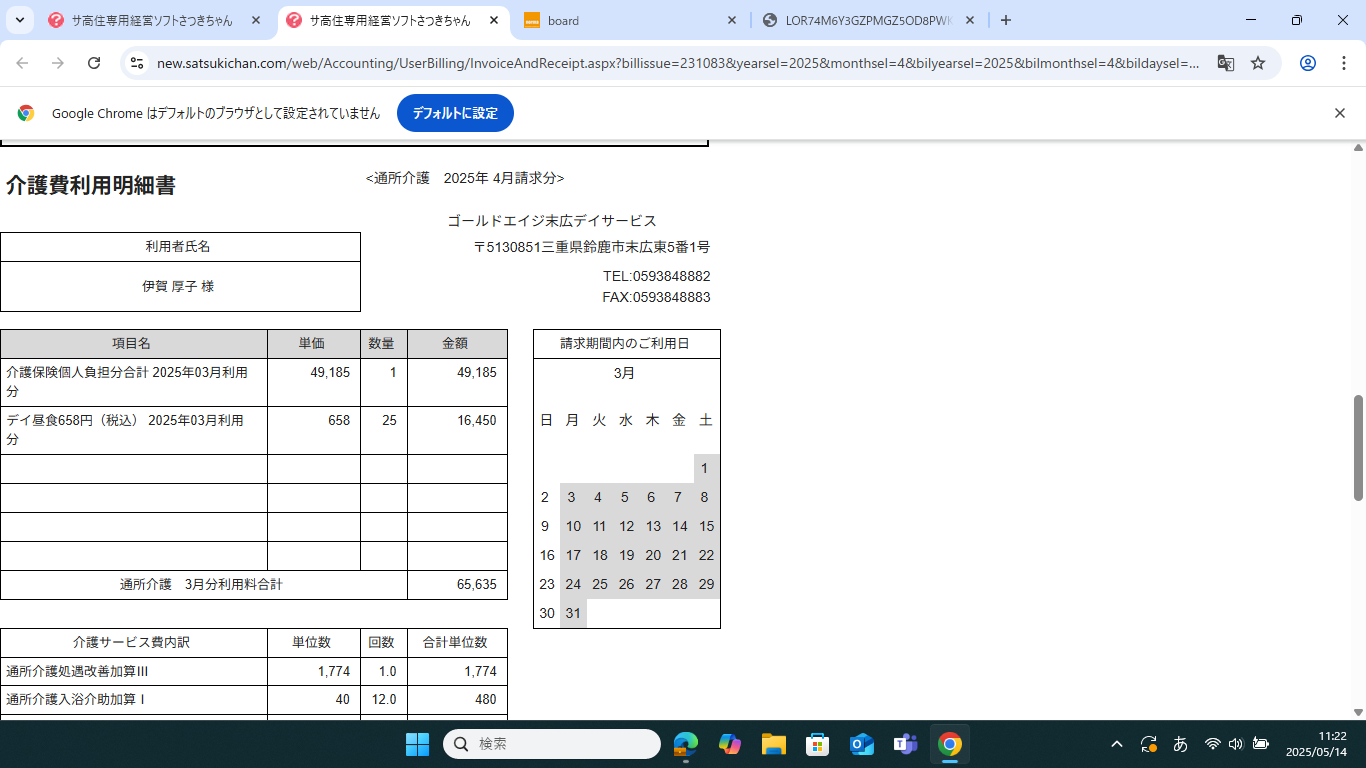Reload the page with the refresh icon
Image resolution: width=1366 pixels, height=768 pixels.
pyautogui.click(x=94, y=63)
